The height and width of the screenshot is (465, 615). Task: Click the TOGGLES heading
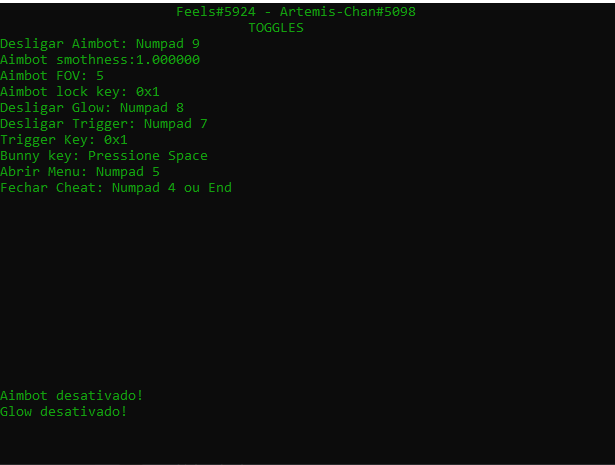[x=276, y=28]
